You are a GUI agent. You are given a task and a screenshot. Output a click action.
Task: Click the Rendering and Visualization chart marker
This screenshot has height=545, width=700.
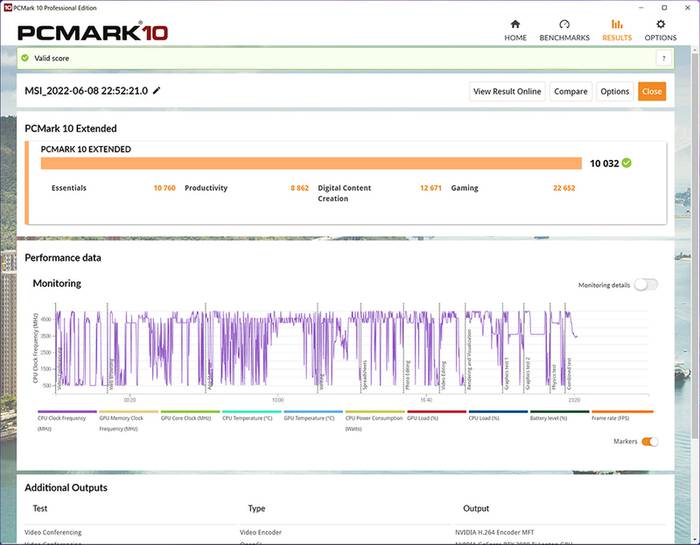469,360
